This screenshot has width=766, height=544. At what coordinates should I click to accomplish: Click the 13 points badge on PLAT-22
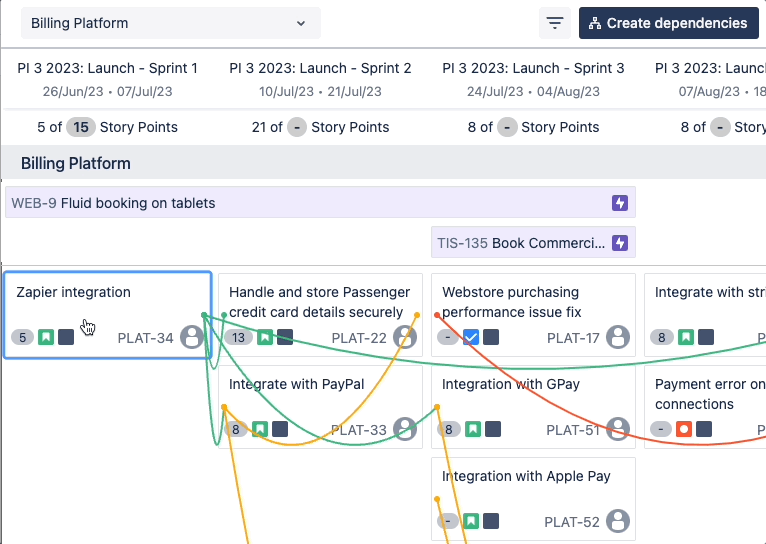coord(239,337)
